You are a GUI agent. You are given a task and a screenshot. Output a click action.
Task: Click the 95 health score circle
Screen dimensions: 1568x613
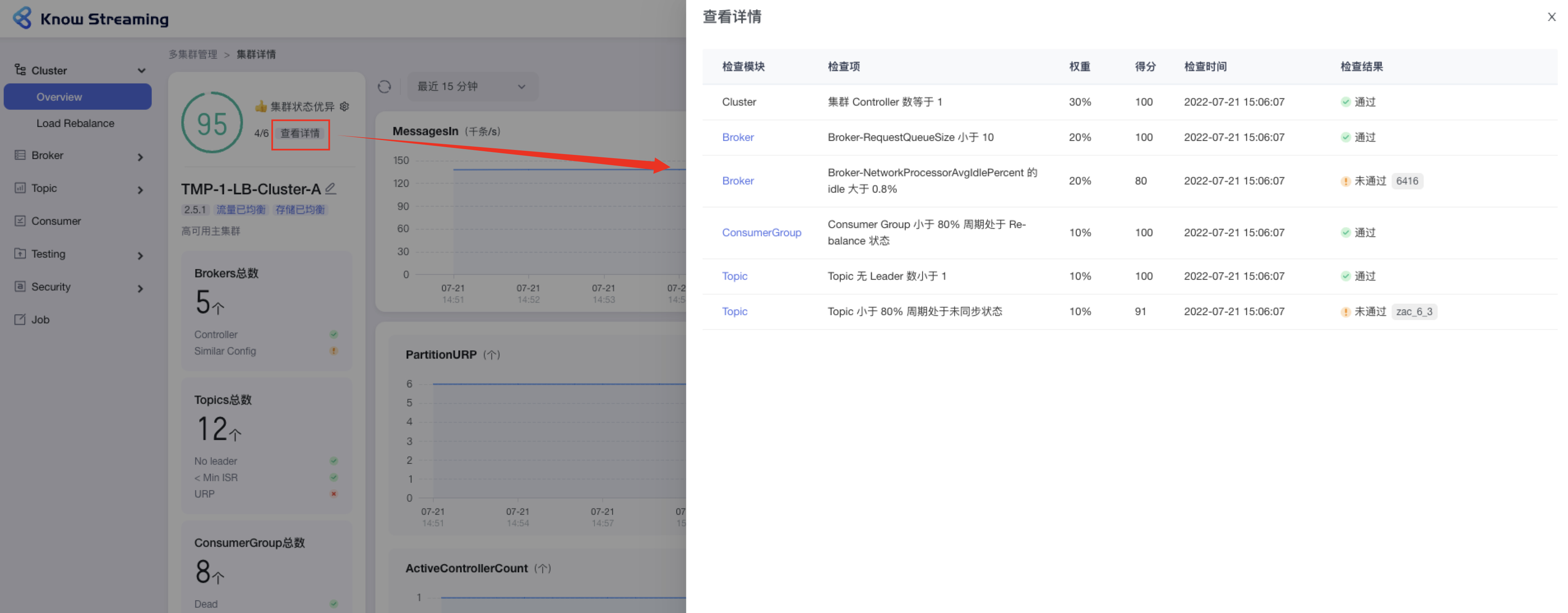(x=212, y=123)
